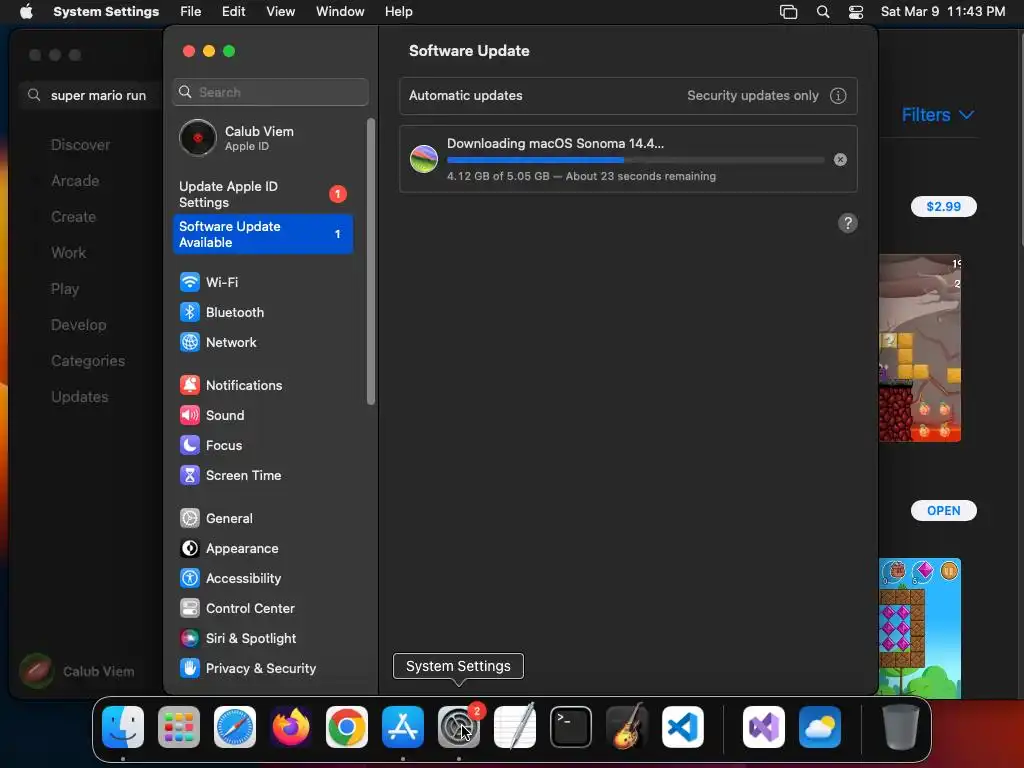
Task: Open the File menu
Action: pos(191,12)
